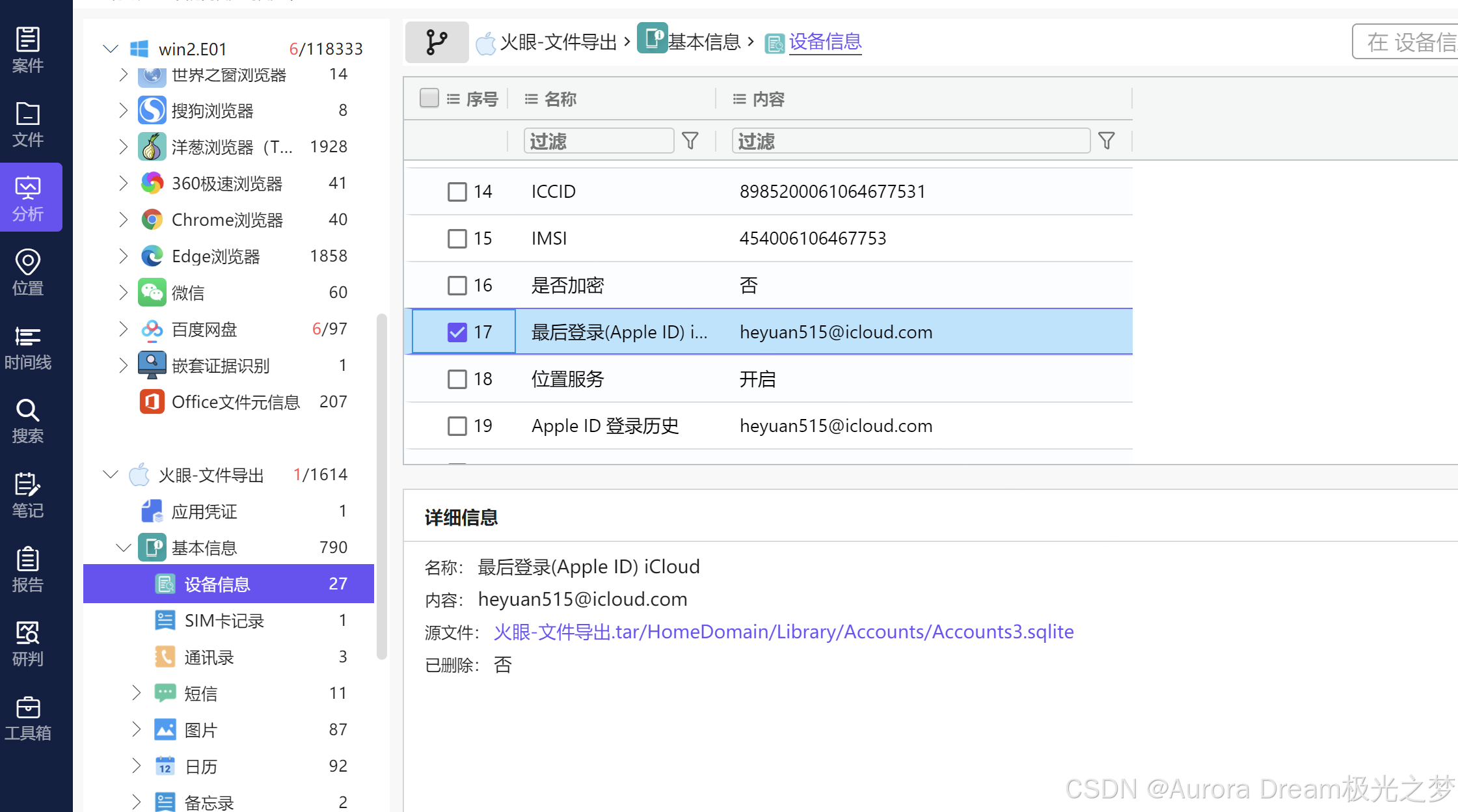Toggle the select-all checkbox in table header
The image size is (1458, 812).
(429, 98)
